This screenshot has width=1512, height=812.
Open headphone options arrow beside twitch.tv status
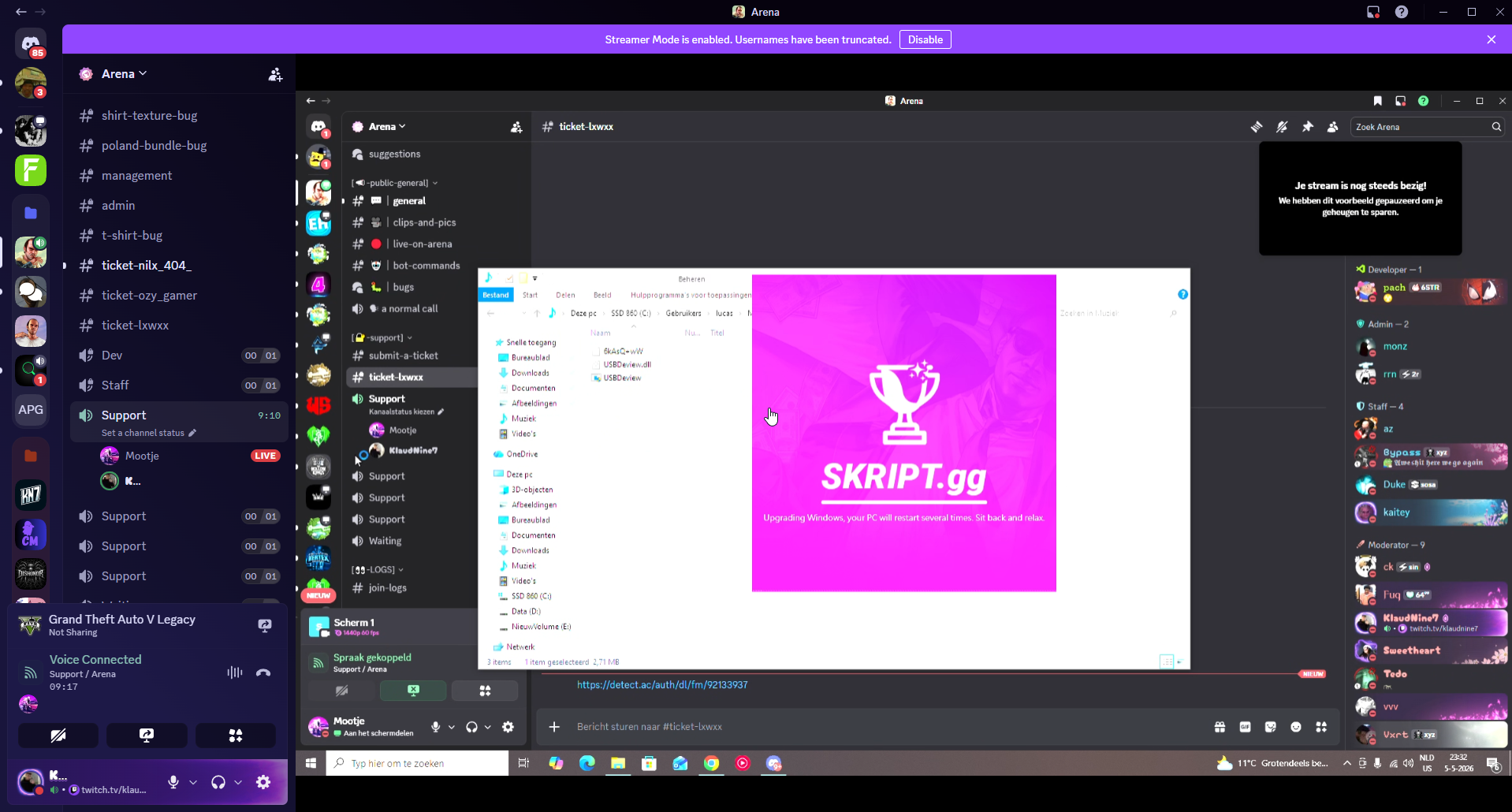click(238, 782)
